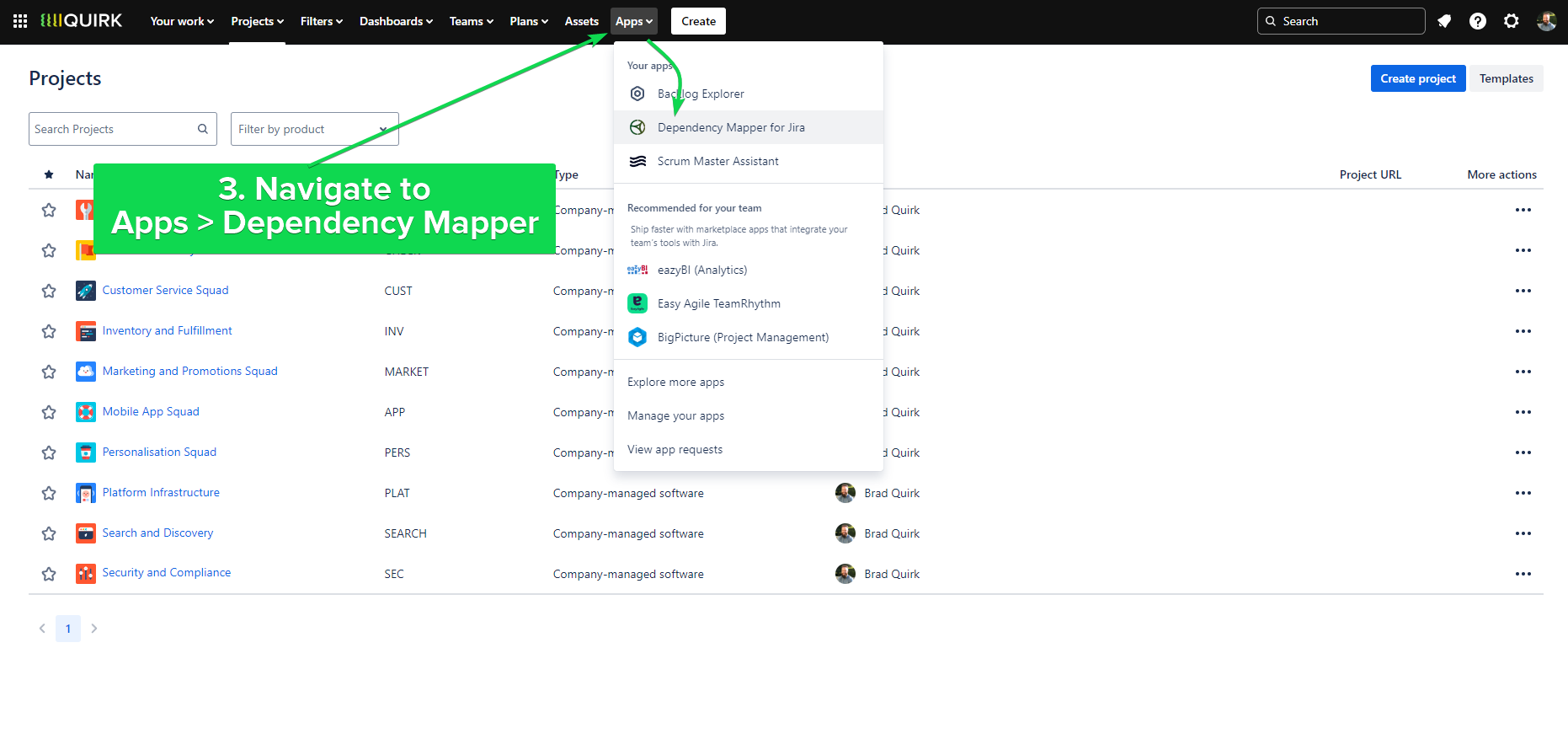Image resolution: width=1568 pixels, height=755 pixels.
Task: Click the Backlog Explorer app icon
Action: pyautogui.click(x=638, y=94)
